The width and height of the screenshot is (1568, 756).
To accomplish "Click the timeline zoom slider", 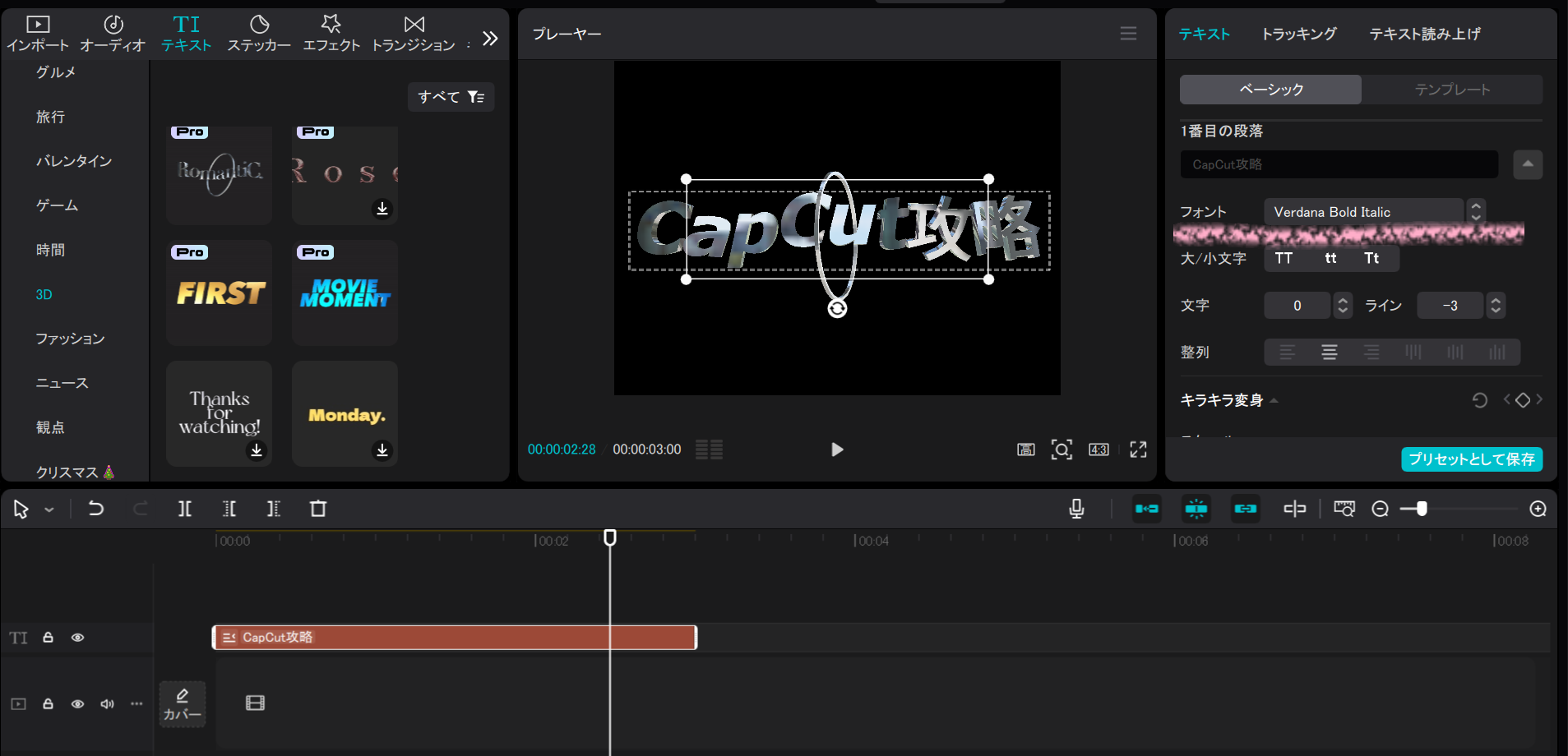I will (x=1459, y=509).
